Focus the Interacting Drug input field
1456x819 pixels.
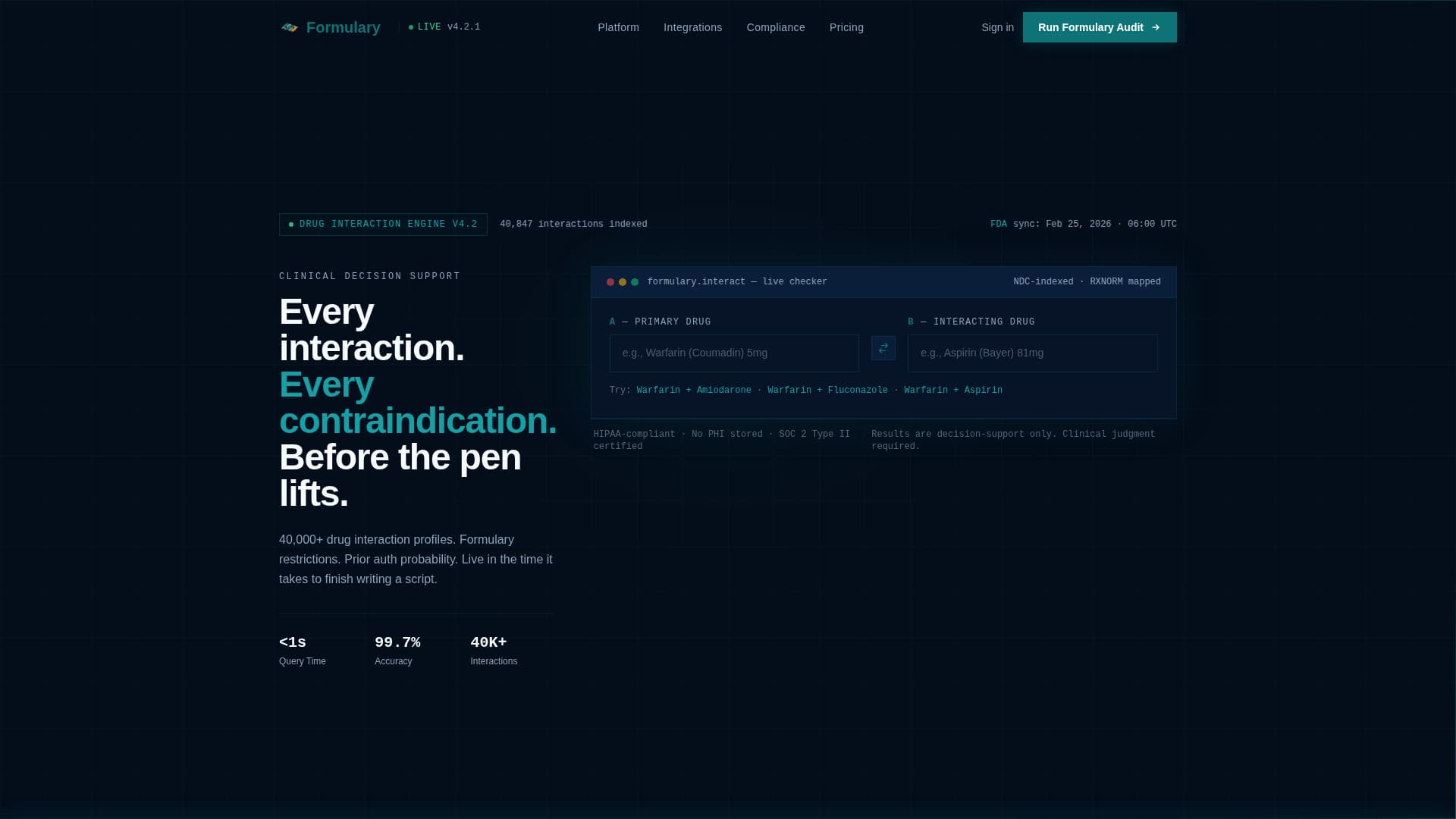[1033, 353]
